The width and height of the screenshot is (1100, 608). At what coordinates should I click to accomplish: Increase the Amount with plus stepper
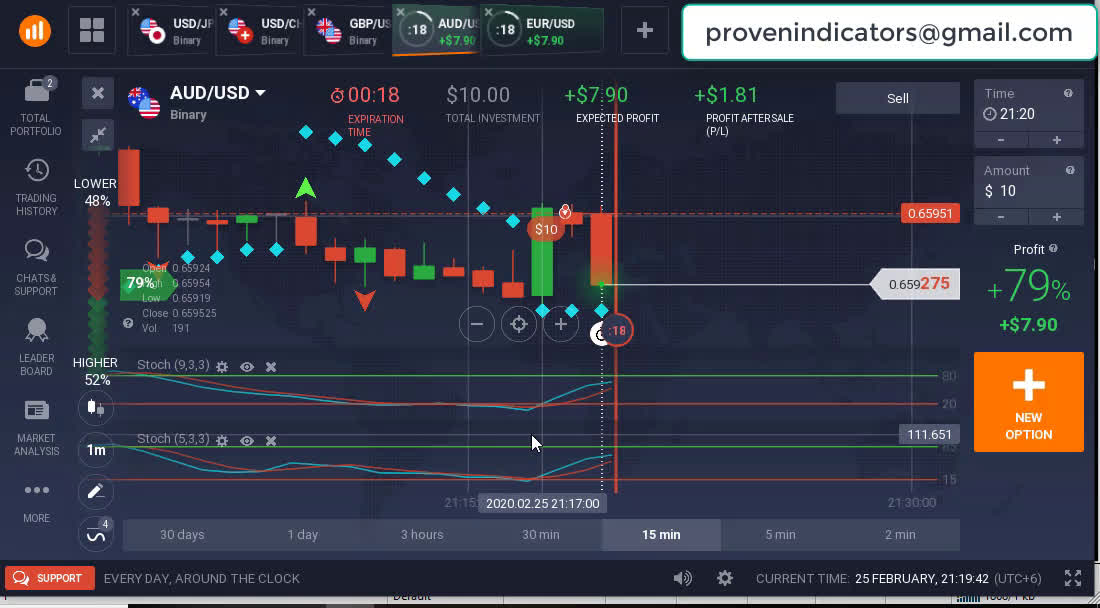click(x=1056, y=217)
